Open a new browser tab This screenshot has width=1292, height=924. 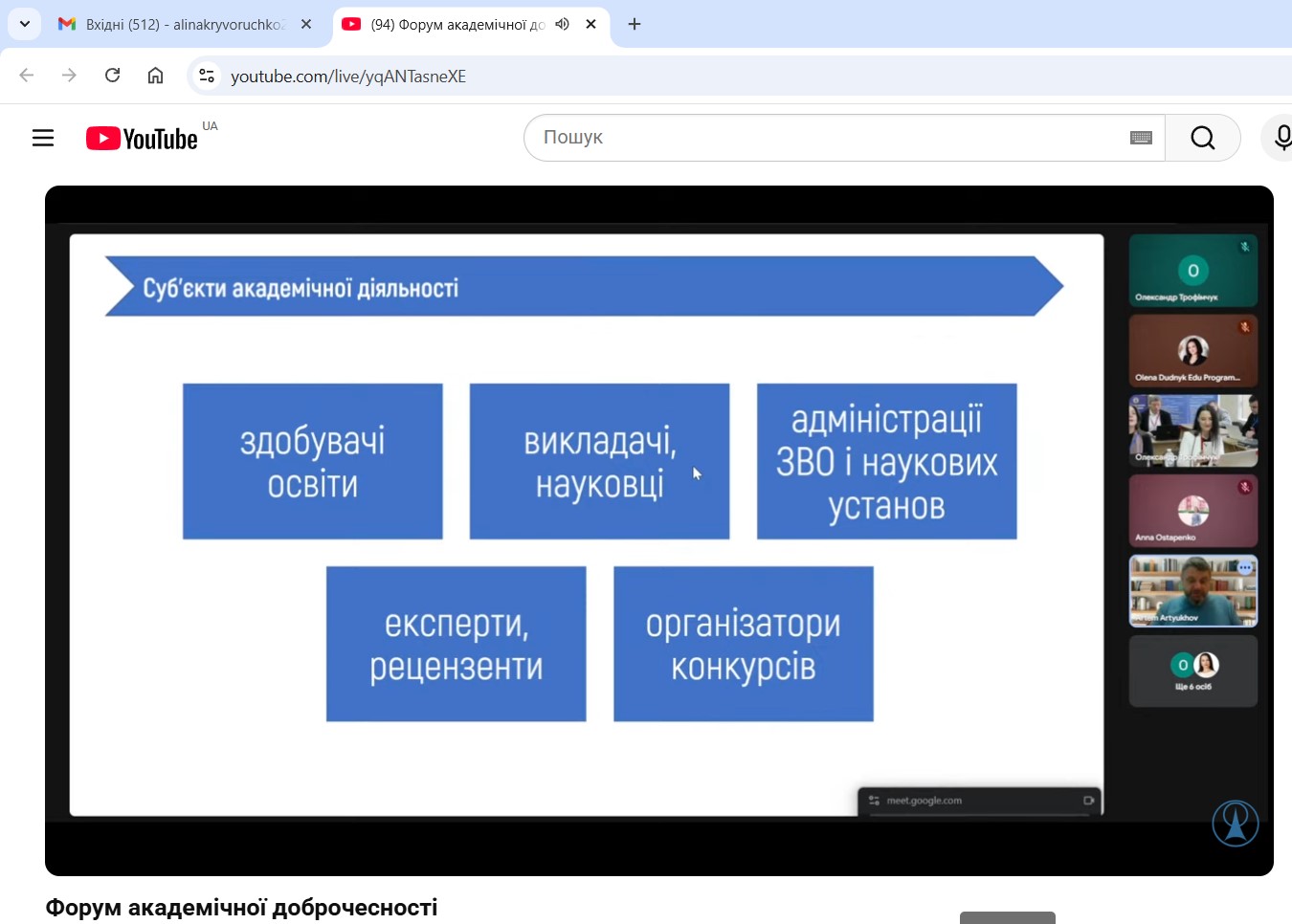pos(635,24)
